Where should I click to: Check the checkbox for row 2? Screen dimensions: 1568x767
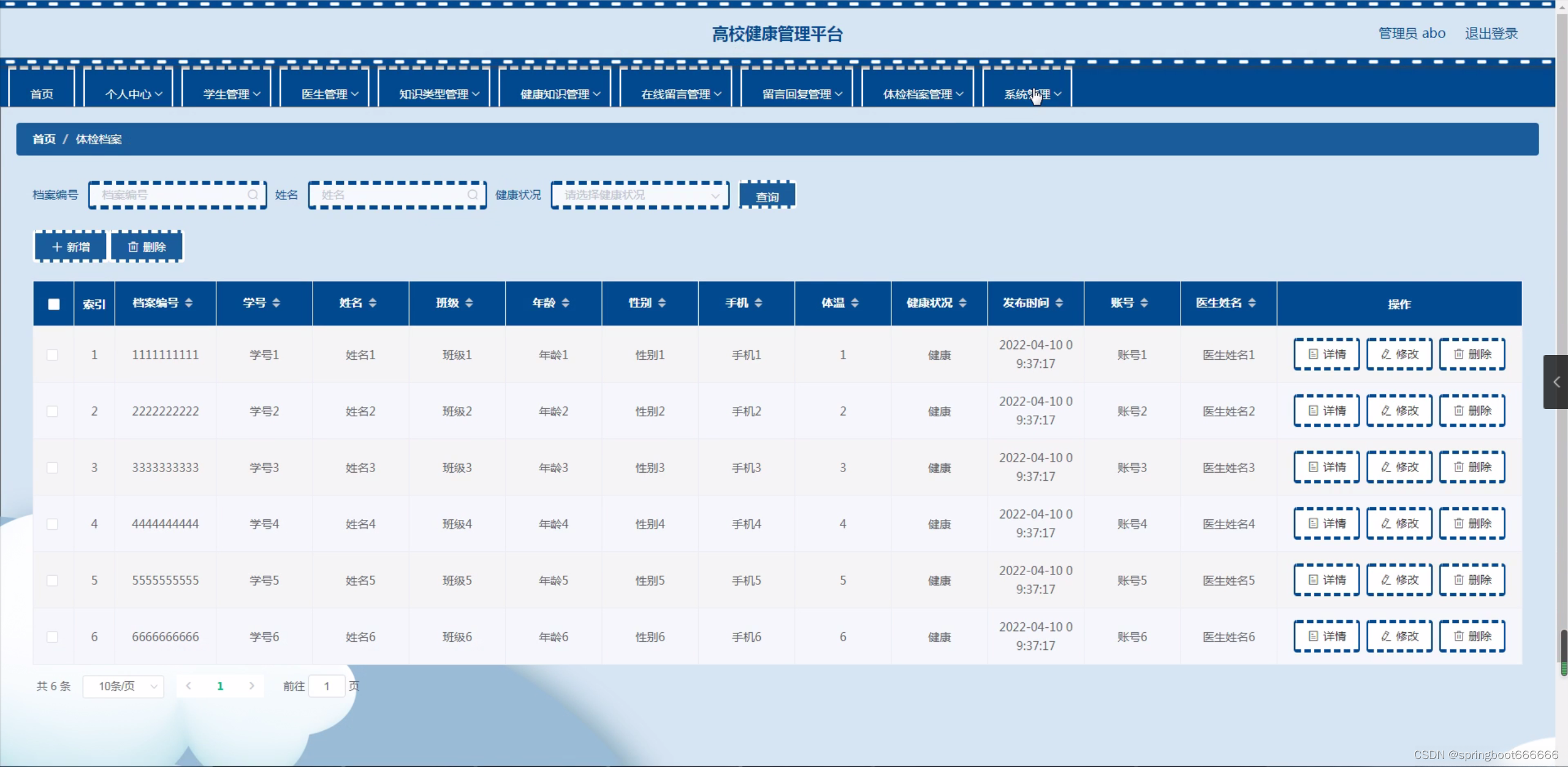53,411
